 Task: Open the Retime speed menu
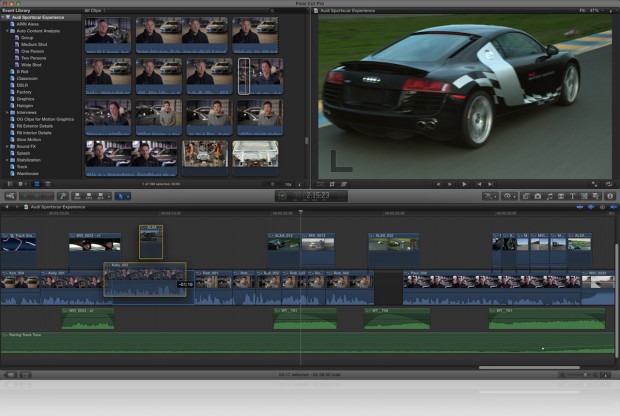click(507, 196)
